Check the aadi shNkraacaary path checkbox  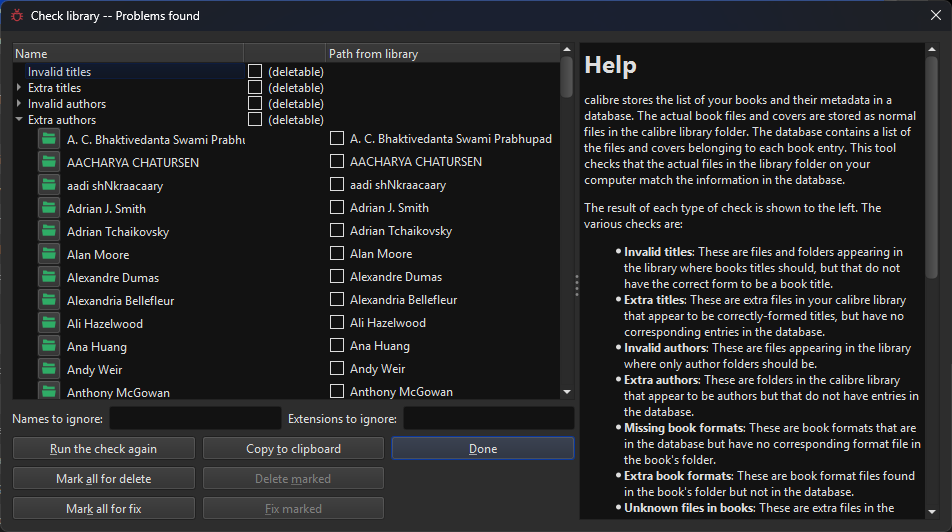[x=337, y=184]
